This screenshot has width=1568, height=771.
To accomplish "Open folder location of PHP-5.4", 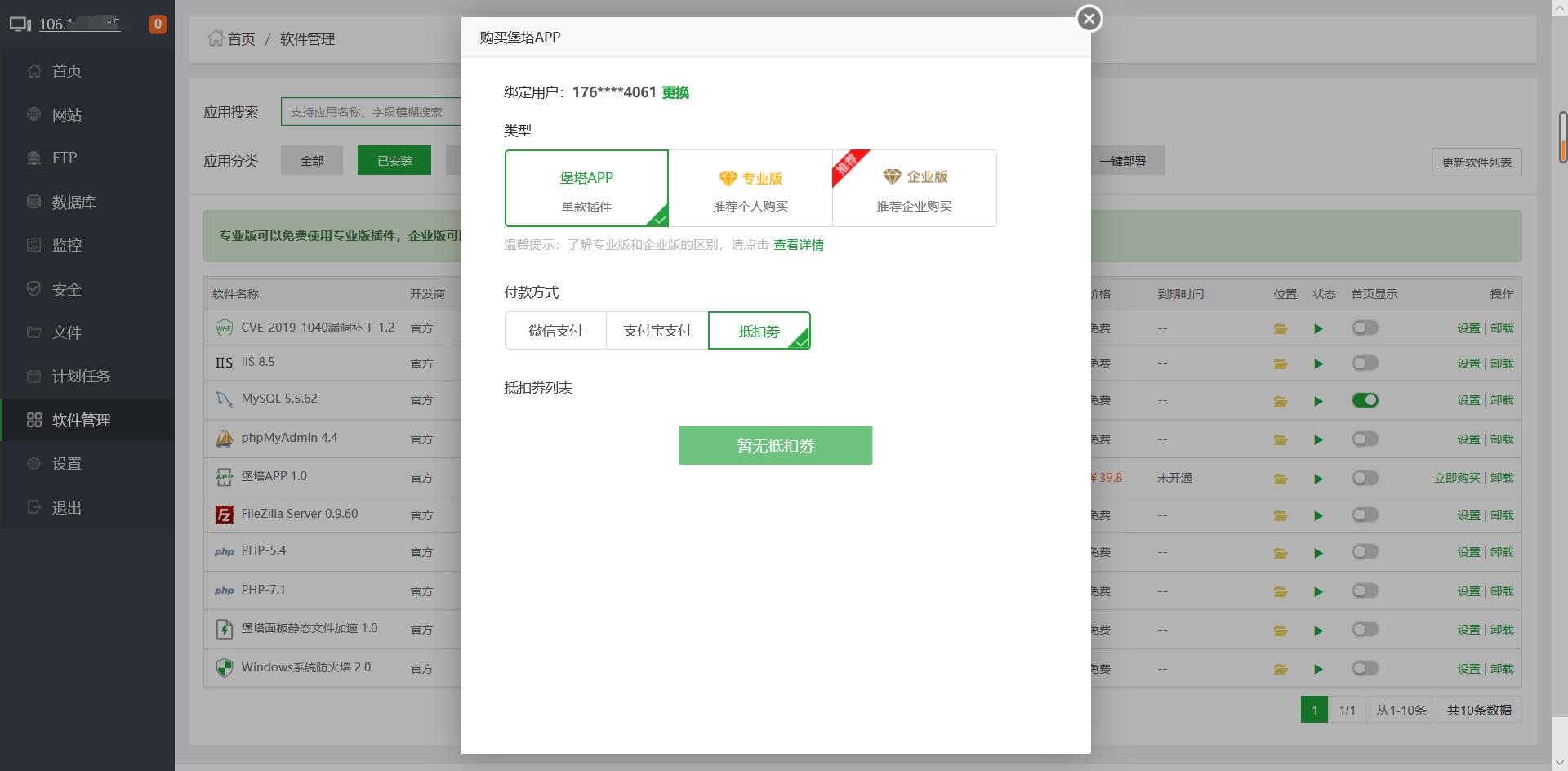I will (1281, 554).
